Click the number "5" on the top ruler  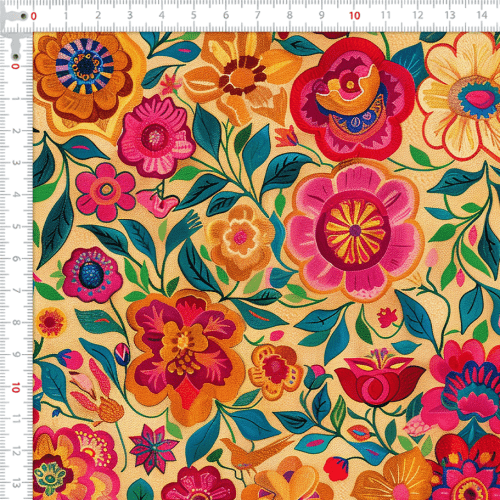point(194,15)
